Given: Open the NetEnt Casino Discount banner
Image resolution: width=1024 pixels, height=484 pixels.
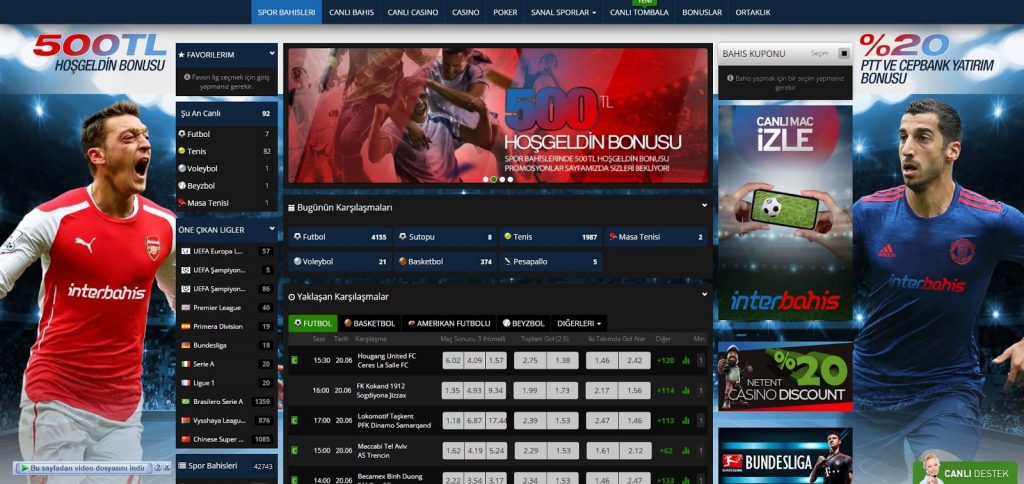Looking at the screenshot, I should tap(785, 376).
